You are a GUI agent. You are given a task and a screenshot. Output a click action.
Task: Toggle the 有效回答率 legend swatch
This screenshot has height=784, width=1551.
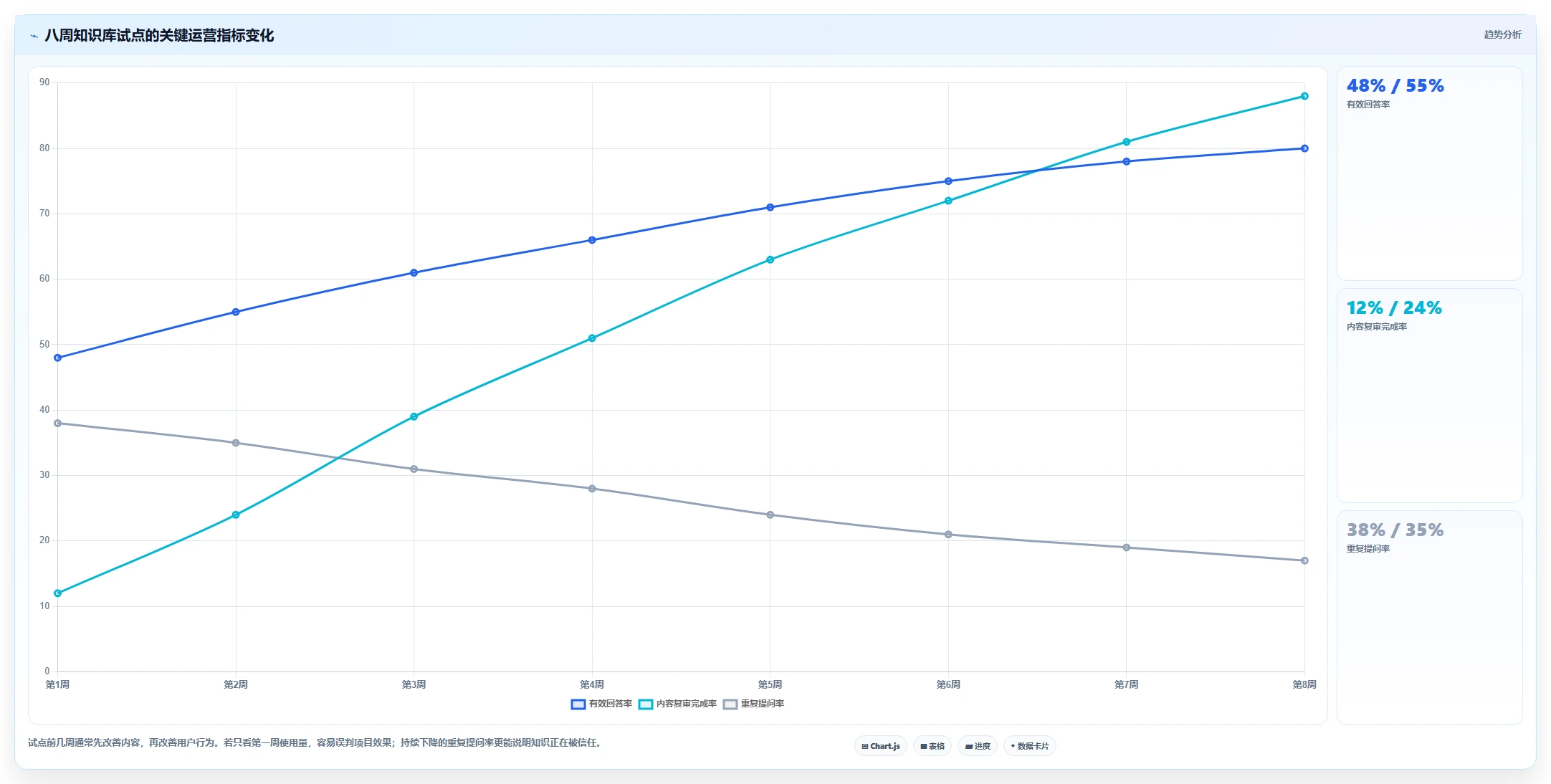pyautogui.click(x=578, y=704)
